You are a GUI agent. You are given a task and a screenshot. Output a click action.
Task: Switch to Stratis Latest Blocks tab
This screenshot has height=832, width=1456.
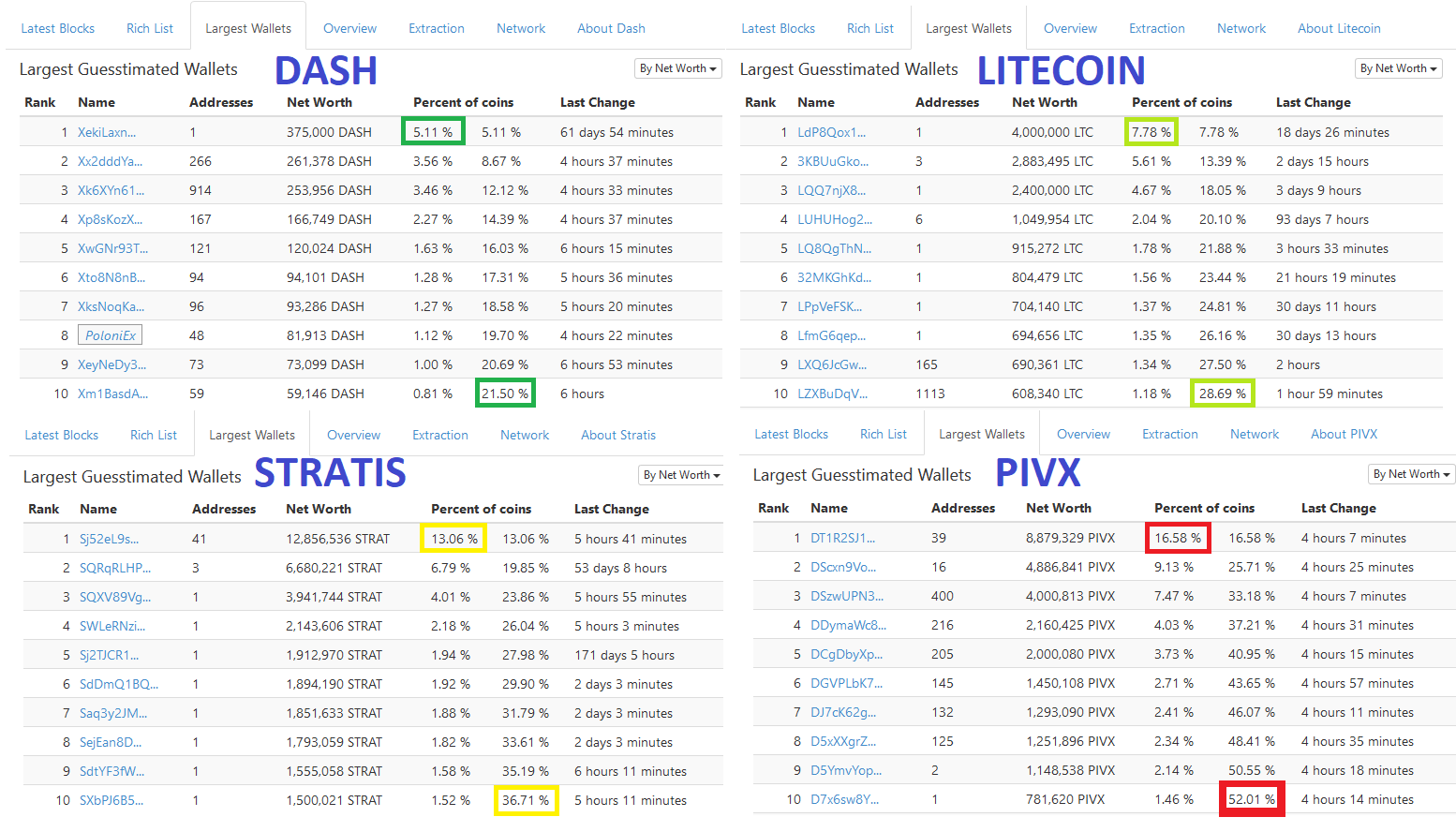(x=62, y=435)
